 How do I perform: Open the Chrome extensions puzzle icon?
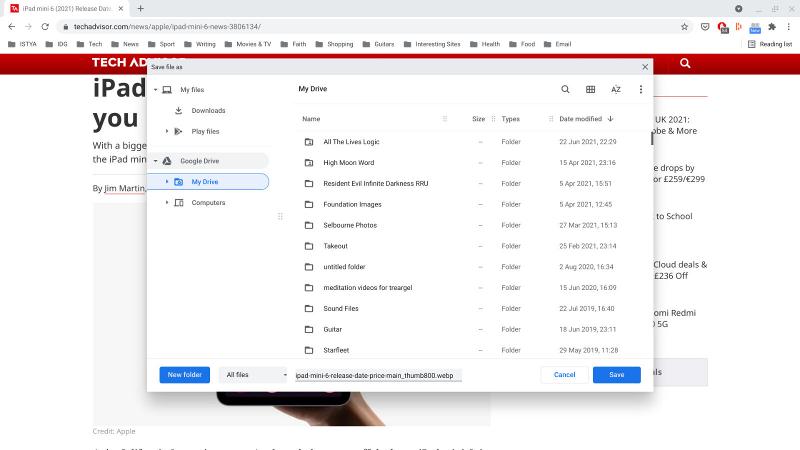[772, 27]
